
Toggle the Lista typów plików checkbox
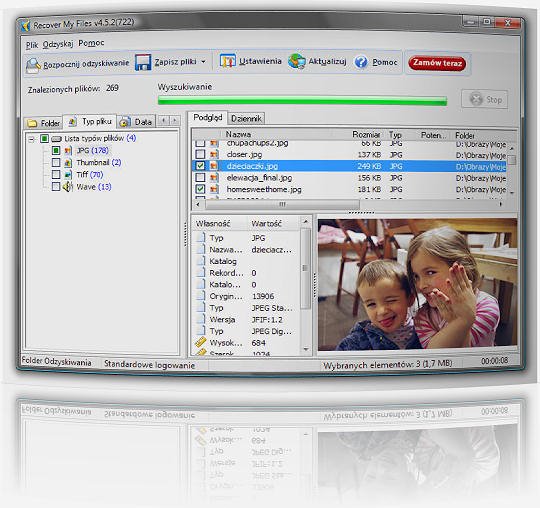click(x=44, y=138)
